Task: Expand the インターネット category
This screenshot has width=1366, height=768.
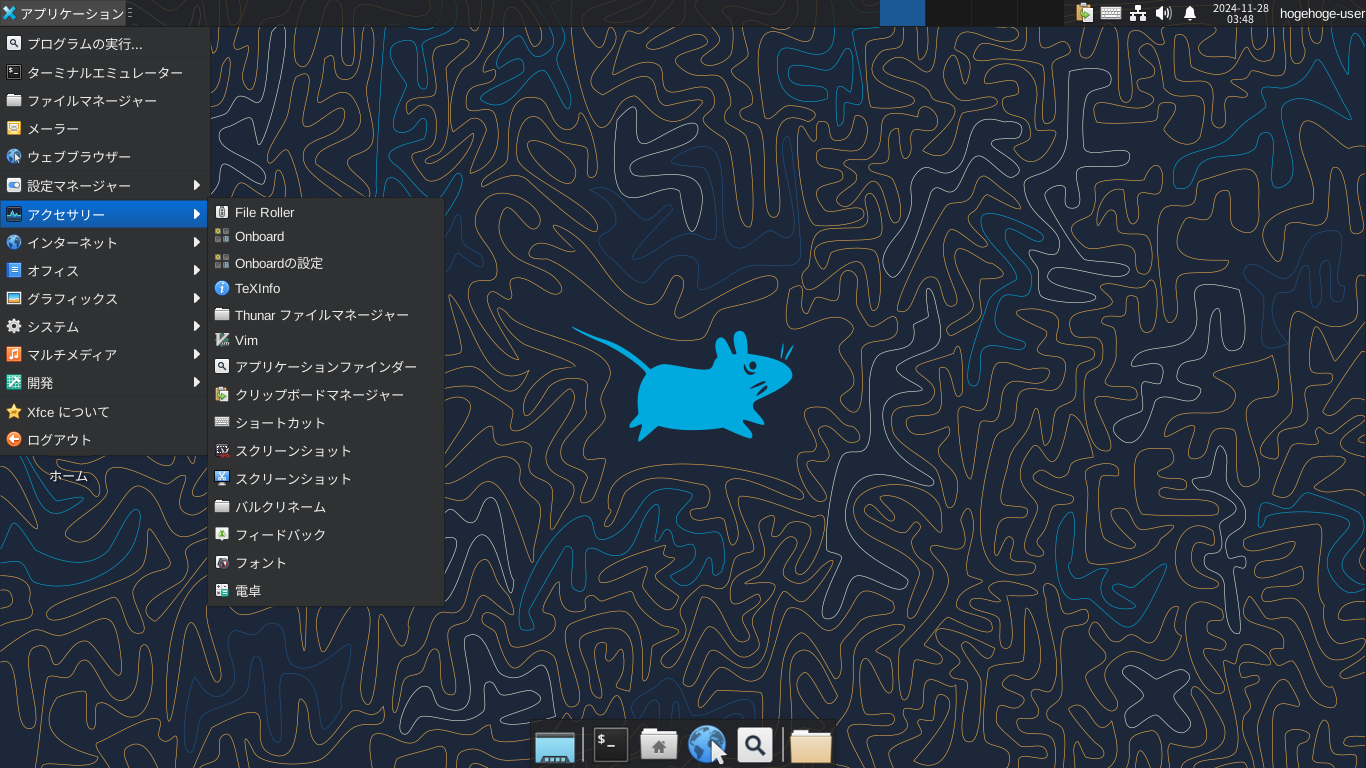Action: click(x=105, y=243)
